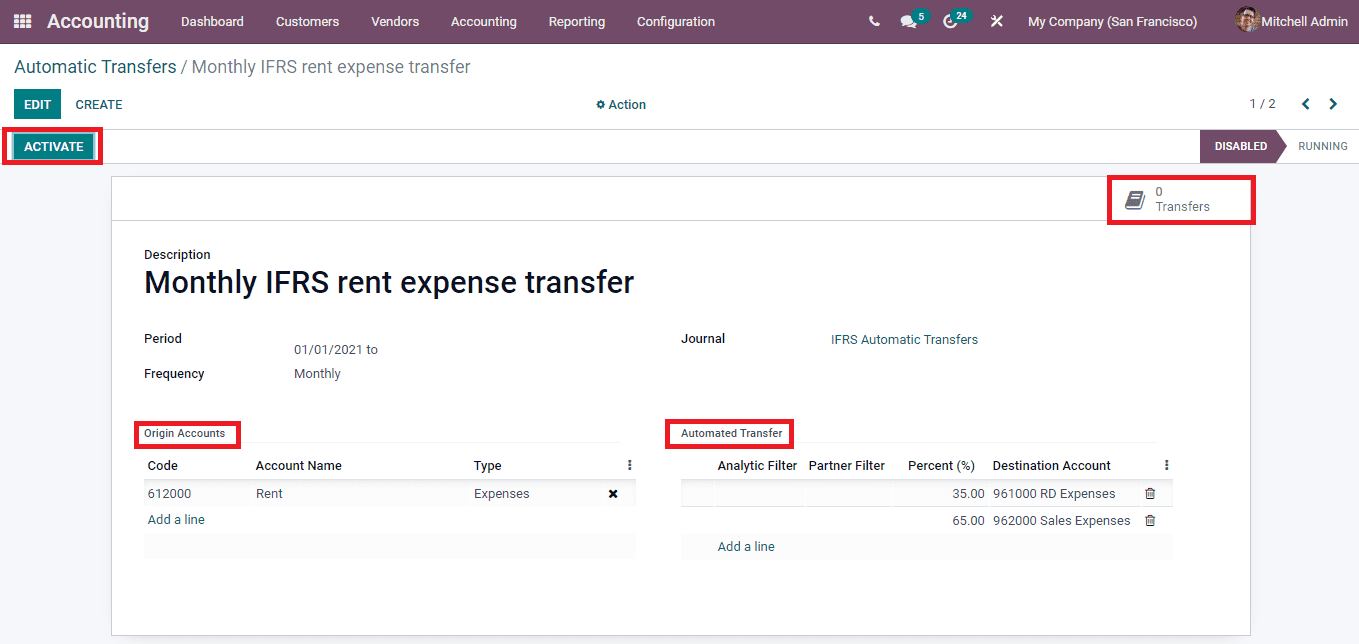Open the Transfers smart button

(1181, 199)
